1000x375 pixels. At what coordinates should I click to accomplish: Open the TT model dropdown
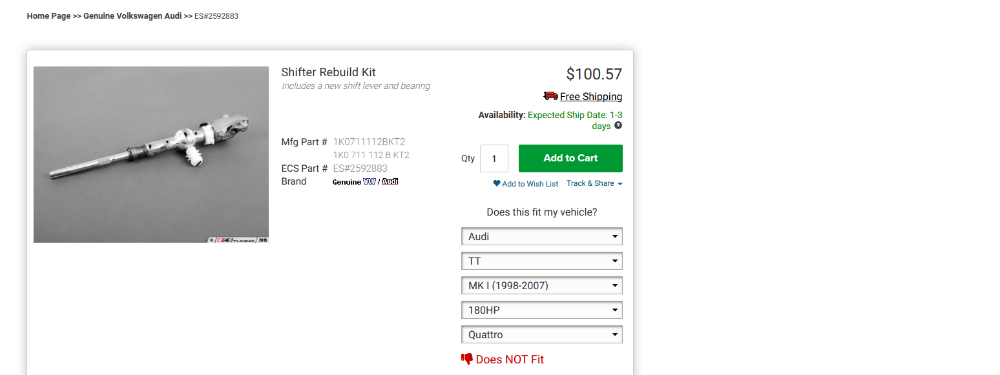(542, 261)
